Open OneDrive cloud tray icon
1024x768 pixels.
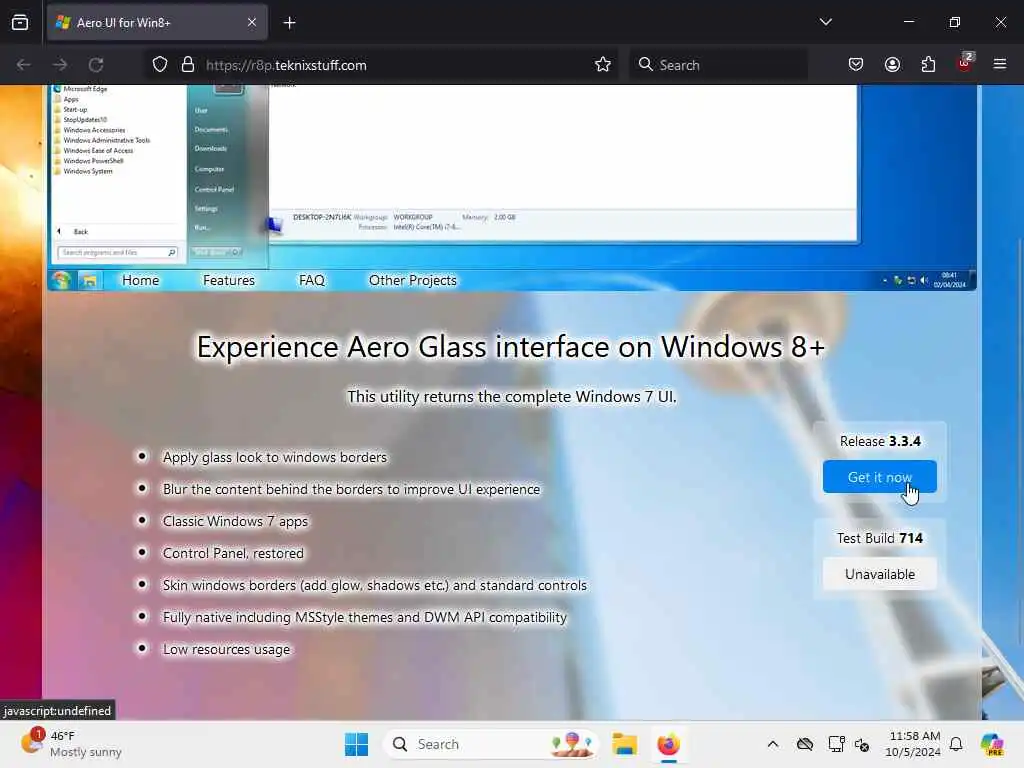point(805,744)
